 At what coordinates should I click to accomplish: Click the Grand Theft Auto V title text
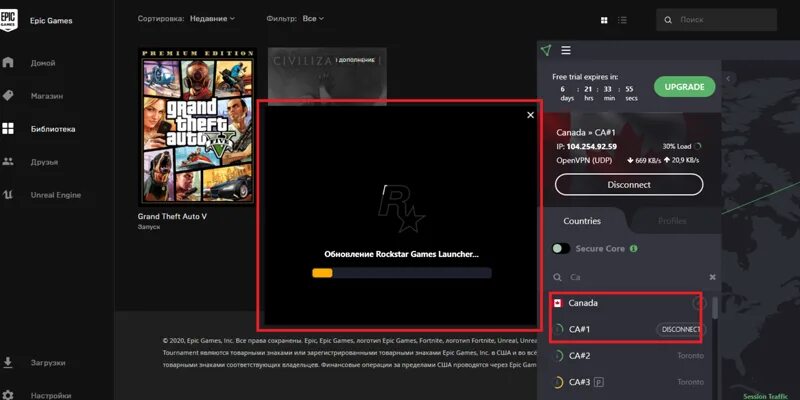click(172, 216)
